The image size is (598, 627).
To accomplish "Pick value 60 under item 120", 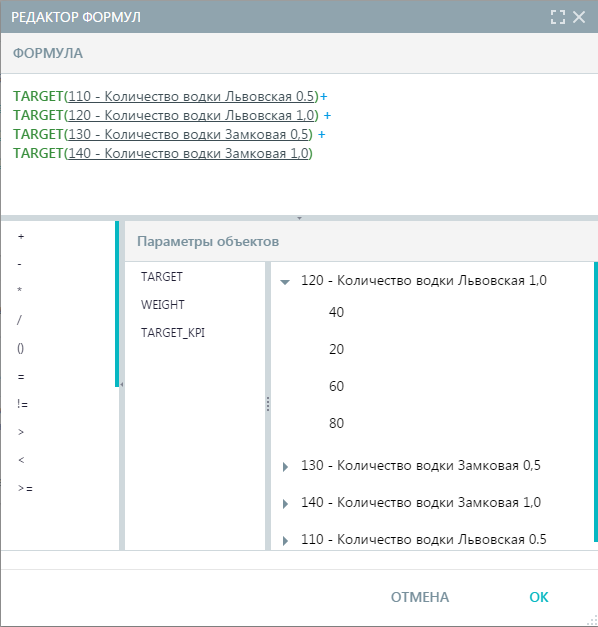I will click(336, 386).
